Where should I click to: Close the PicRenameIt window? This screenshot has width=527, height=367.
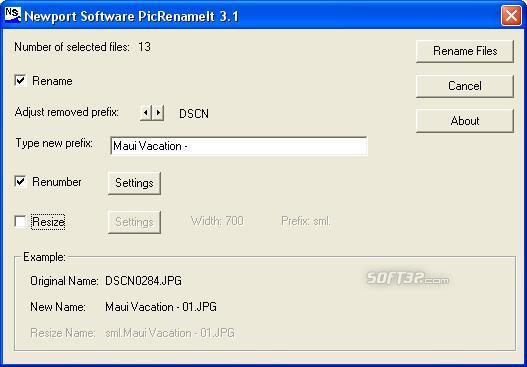pyautogui.click(x=511, y=15)
